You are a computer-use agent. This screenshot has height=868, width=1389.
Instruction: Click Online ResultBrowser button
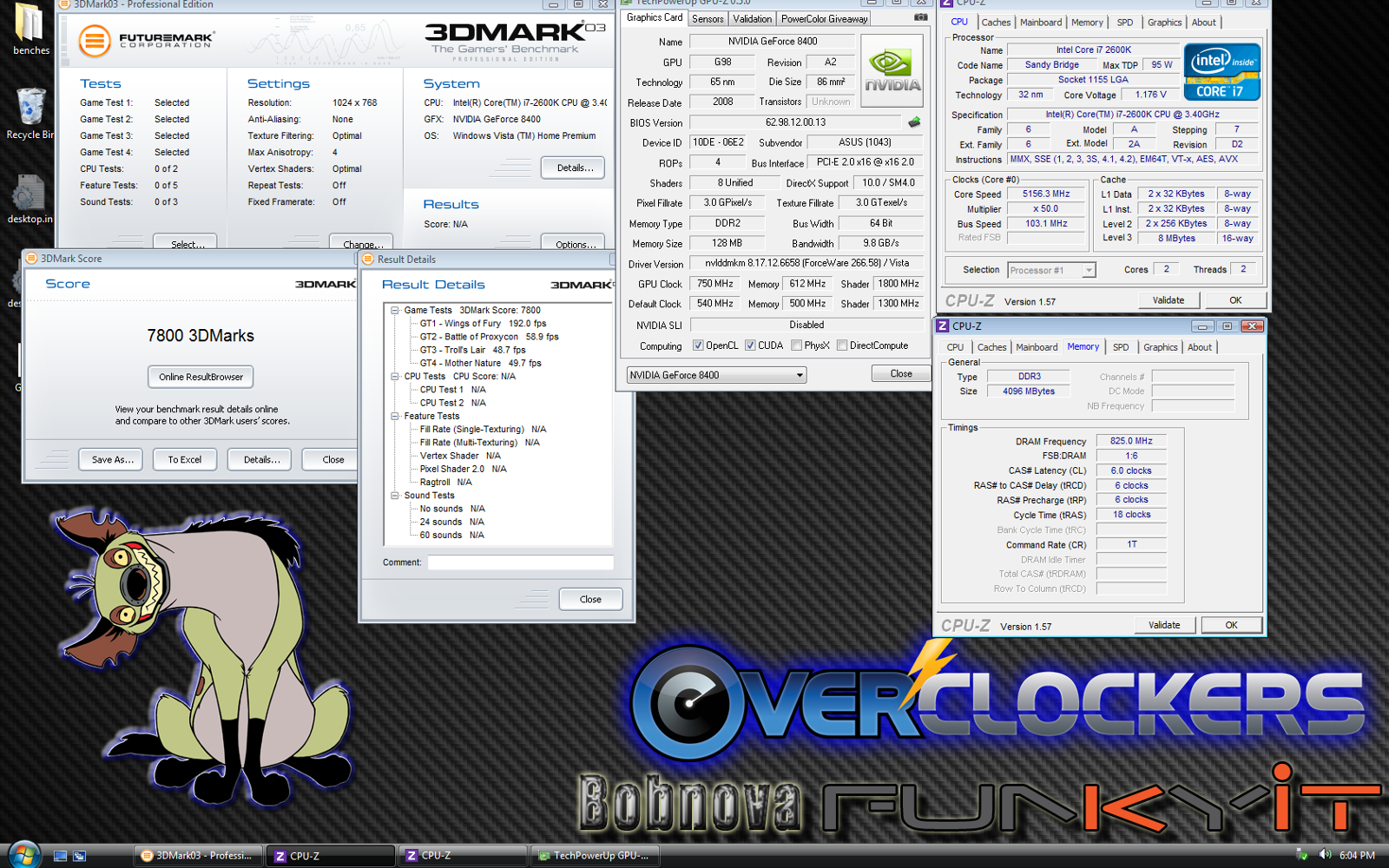tap(201, 377)
